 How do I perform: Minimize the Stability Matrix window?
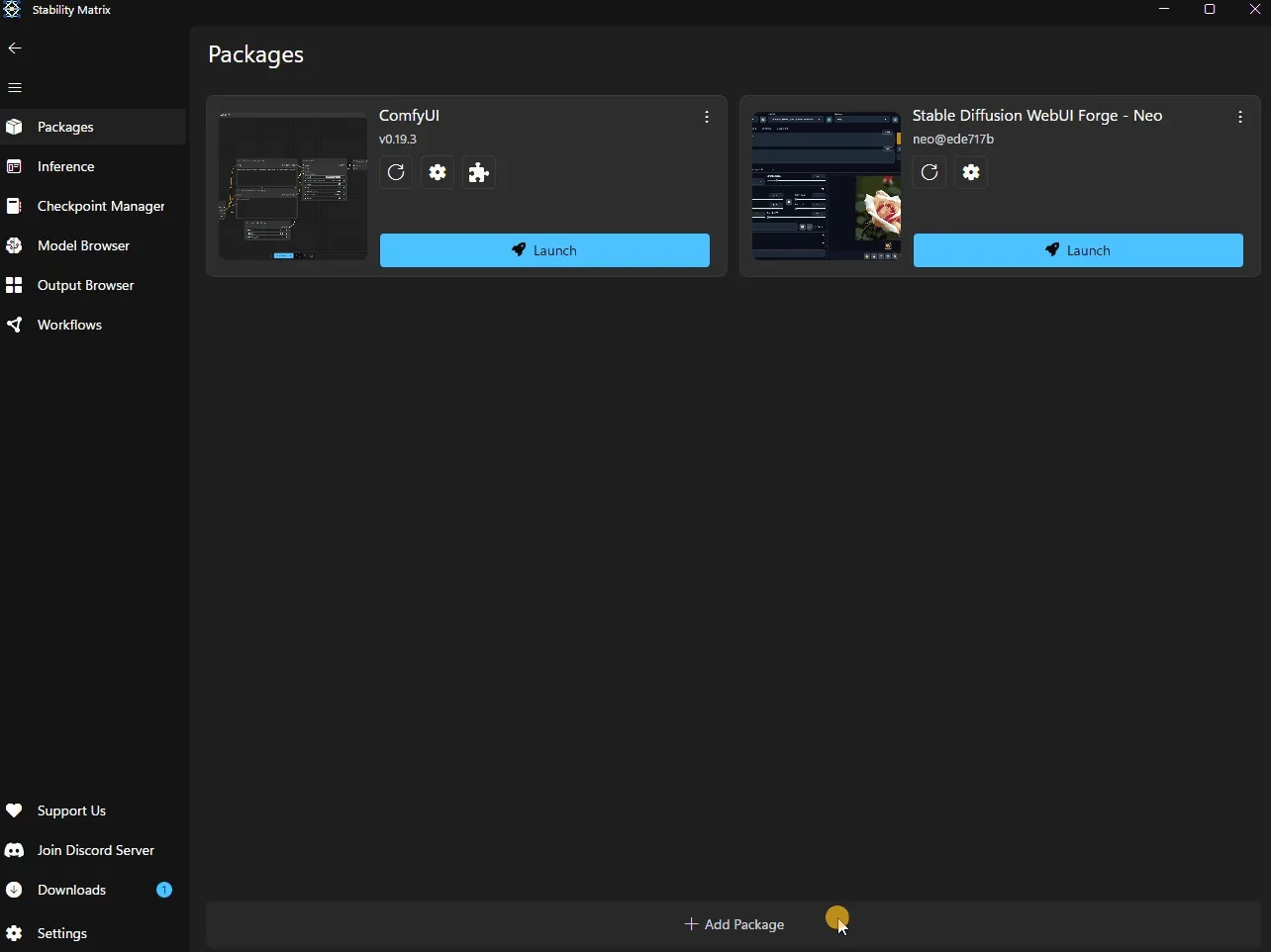[1164, 10]
